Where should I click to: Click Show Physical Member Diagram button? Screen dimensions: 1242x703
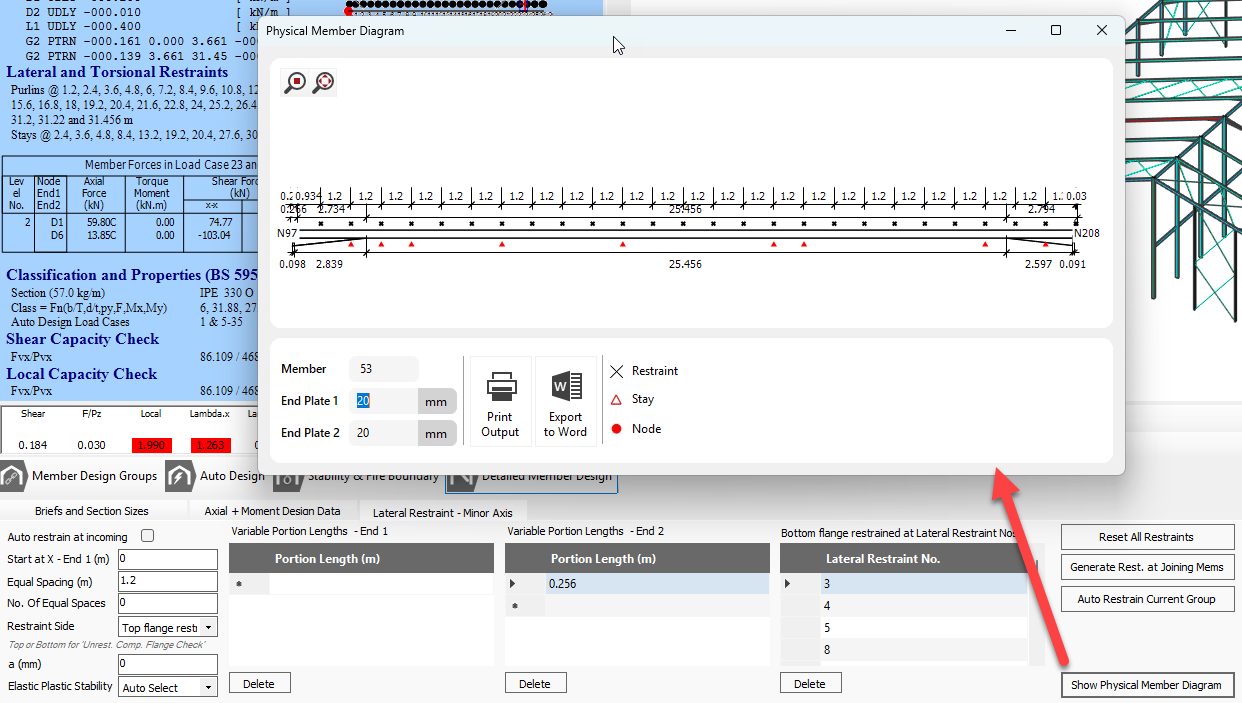(x=1147, y=685)
